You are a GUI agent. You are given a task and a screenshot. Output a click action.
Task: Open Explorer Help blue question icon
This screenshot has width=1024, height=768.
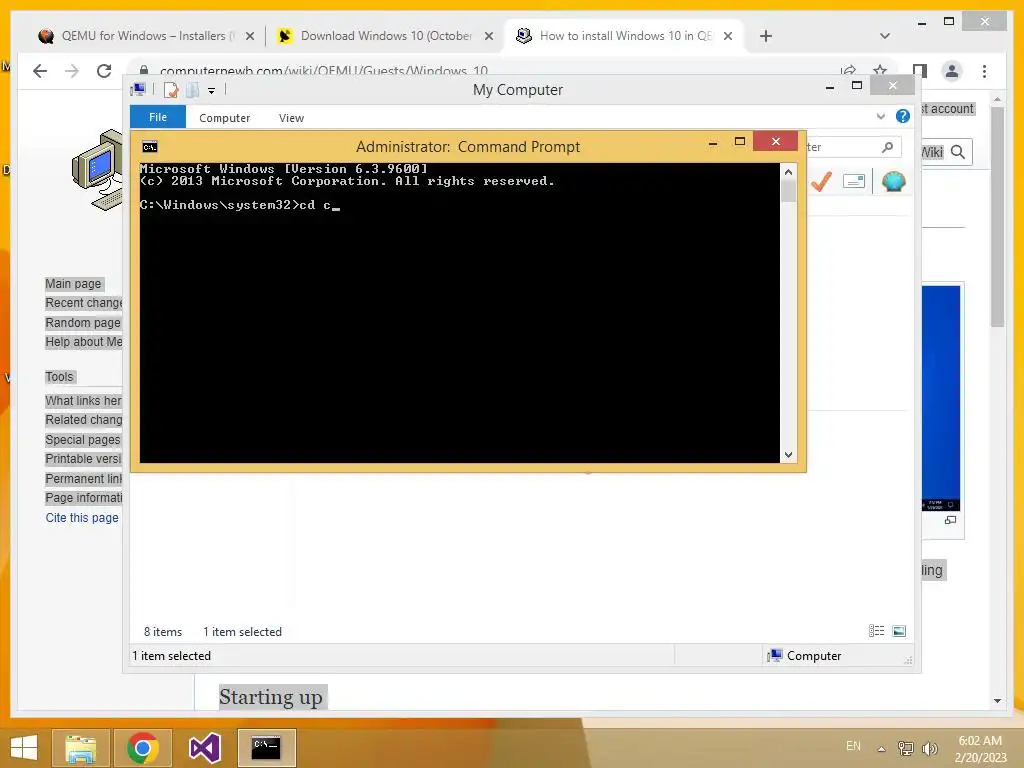coord(903,116)
